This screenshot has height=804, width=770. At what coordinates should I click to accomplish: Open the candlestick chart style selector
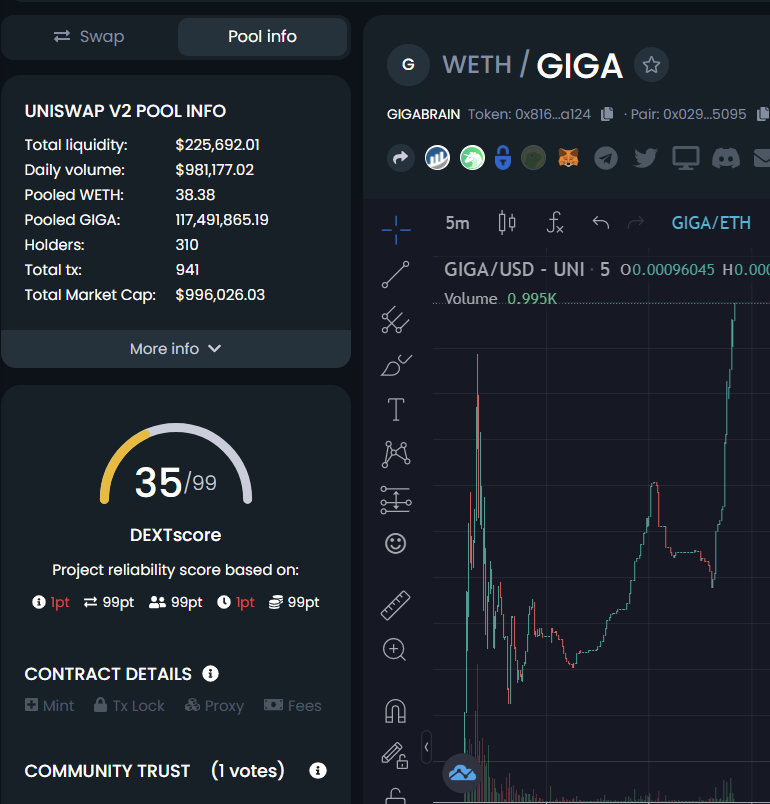click(x=507, y=223)
